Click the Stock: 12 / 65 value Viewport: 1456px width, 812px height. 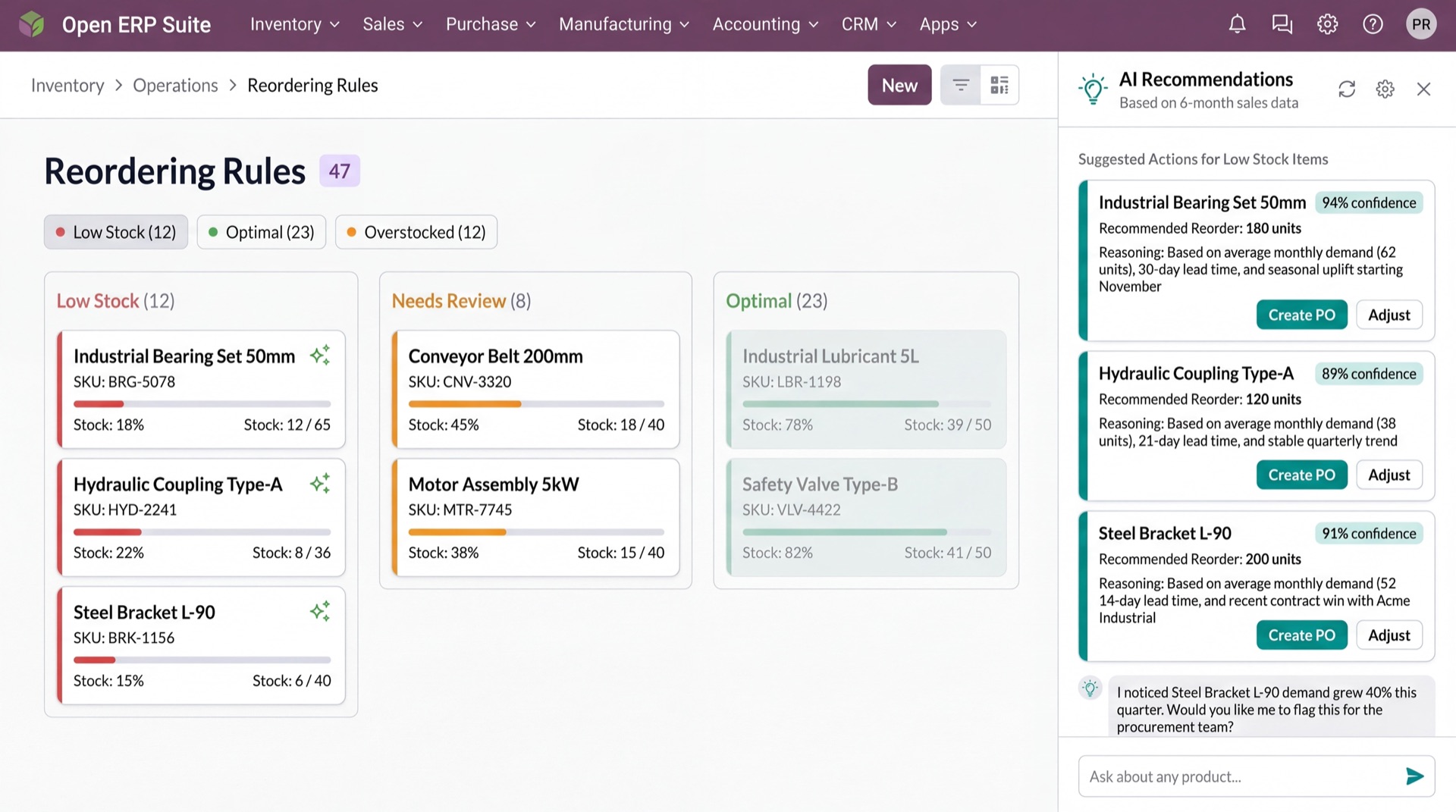[287, 425]
